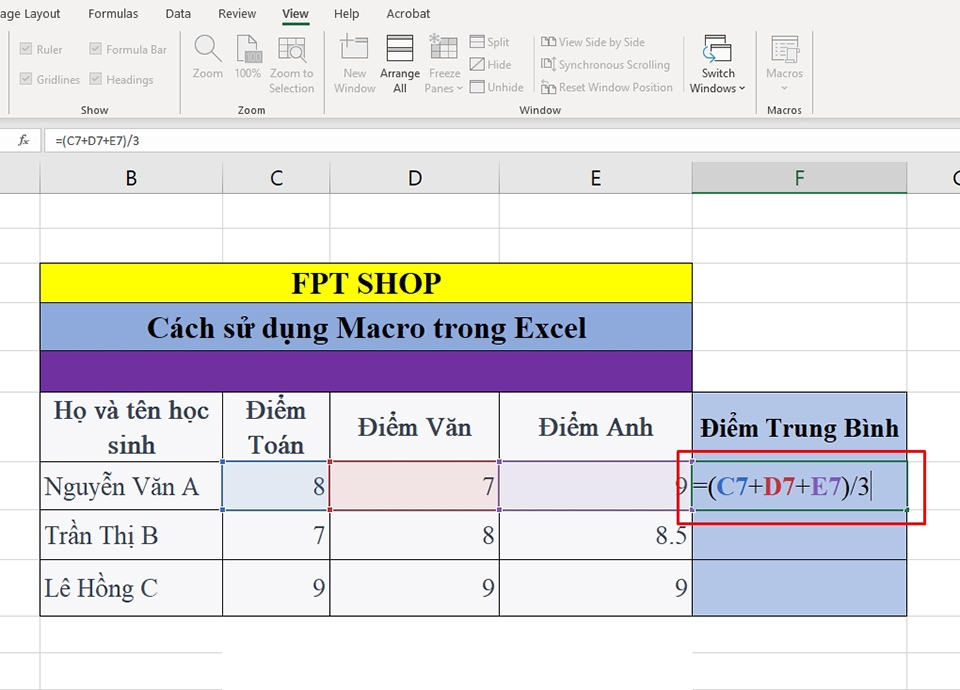Open the Switch Windows dropdown
This screenshot has height=690, width=960.
tap(718, 64)
